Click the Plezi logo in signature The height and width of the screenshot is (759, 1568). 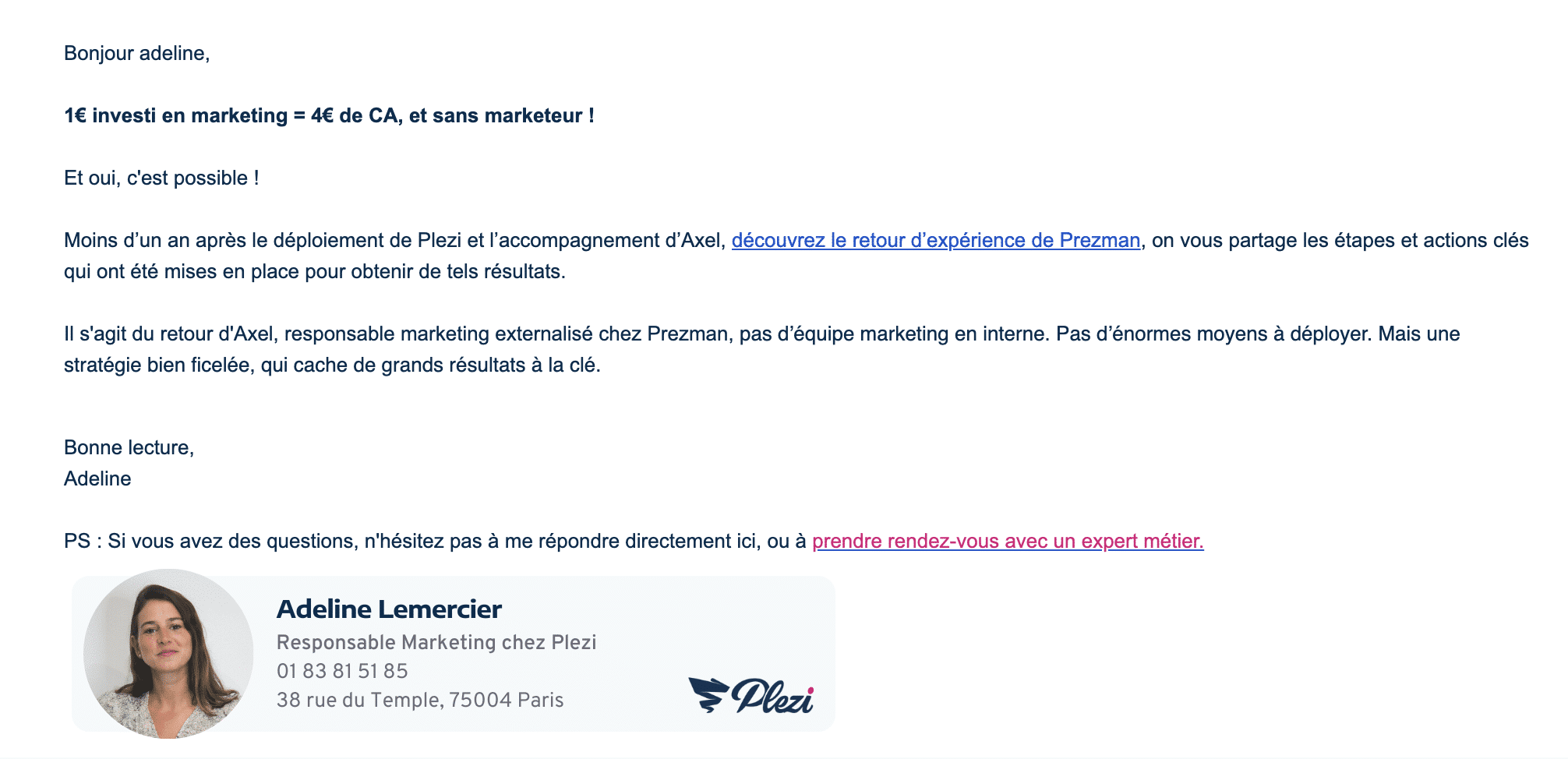750,695
